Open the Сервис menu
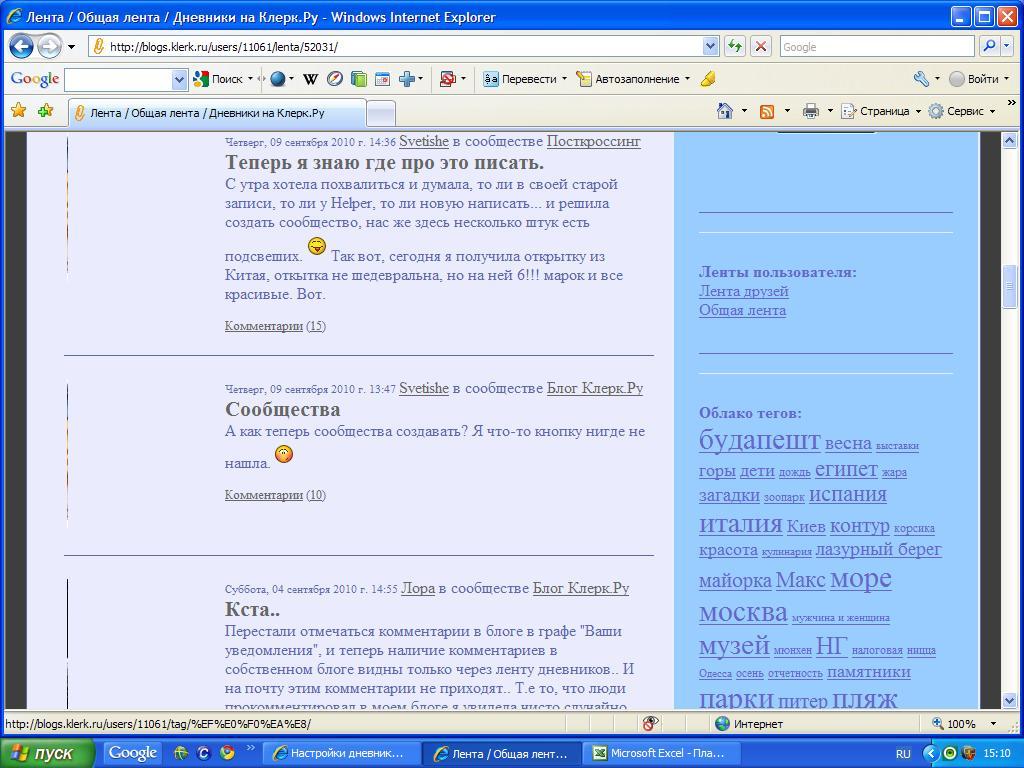 click(x=961, y=111)
